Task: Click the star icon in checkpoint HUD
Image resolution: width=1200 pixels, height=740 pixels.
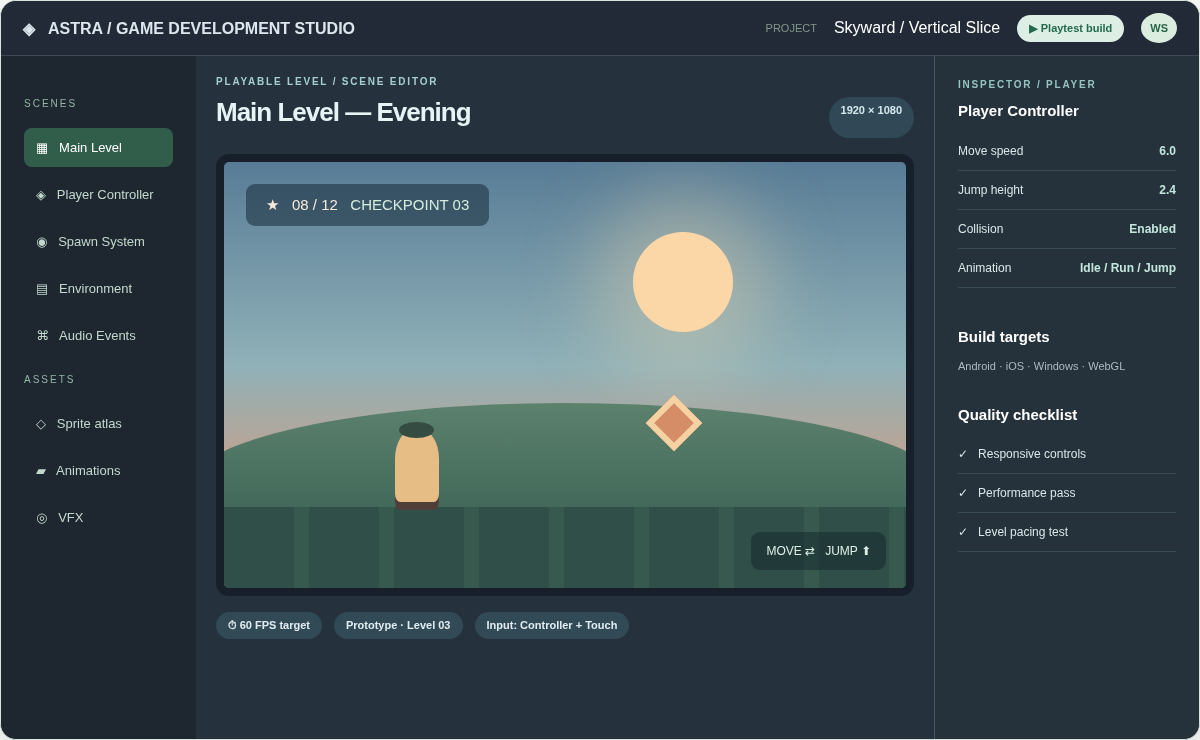Action: pos(273,204)
